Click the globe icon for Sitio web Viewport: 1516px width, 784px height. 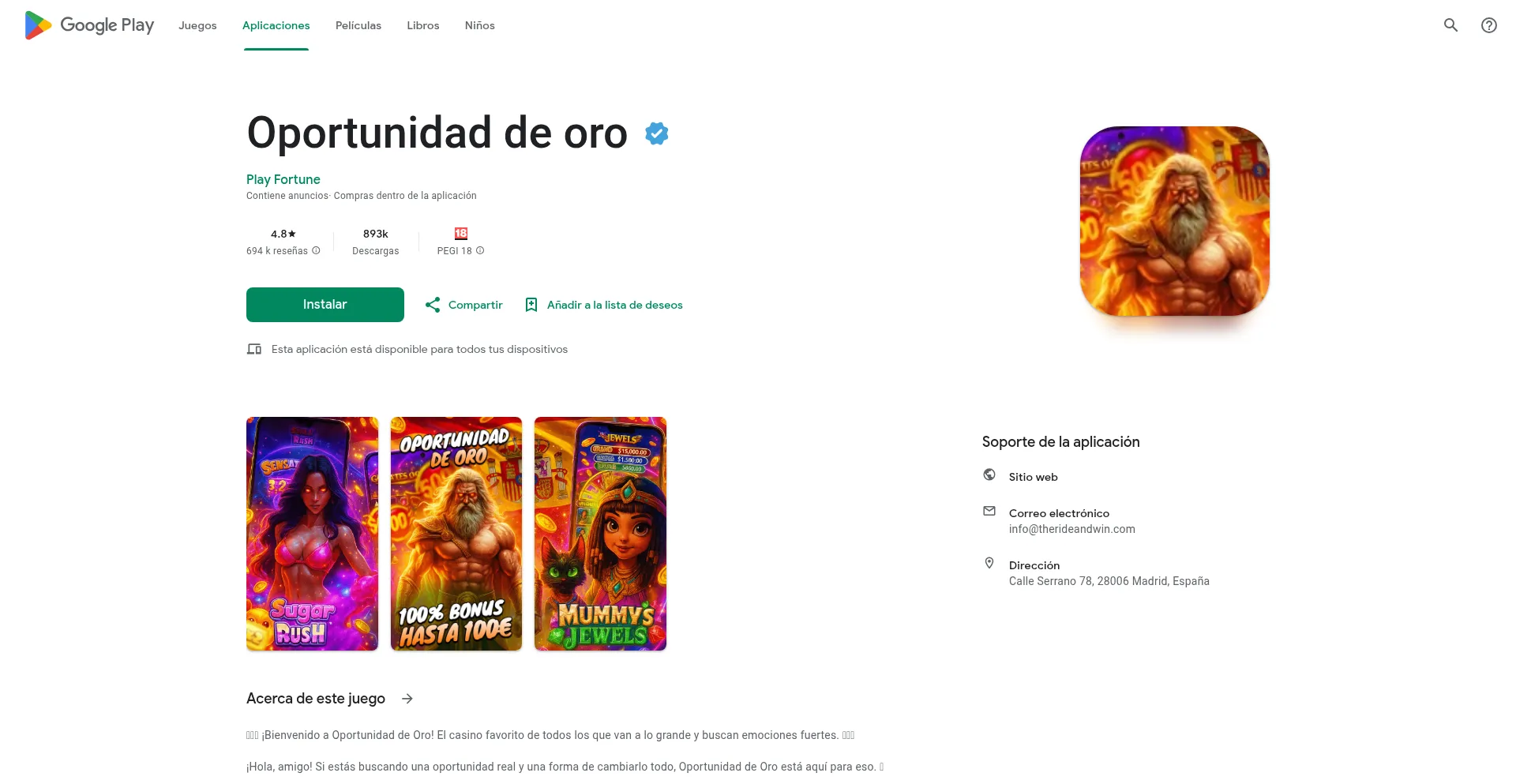coord(989,475)
